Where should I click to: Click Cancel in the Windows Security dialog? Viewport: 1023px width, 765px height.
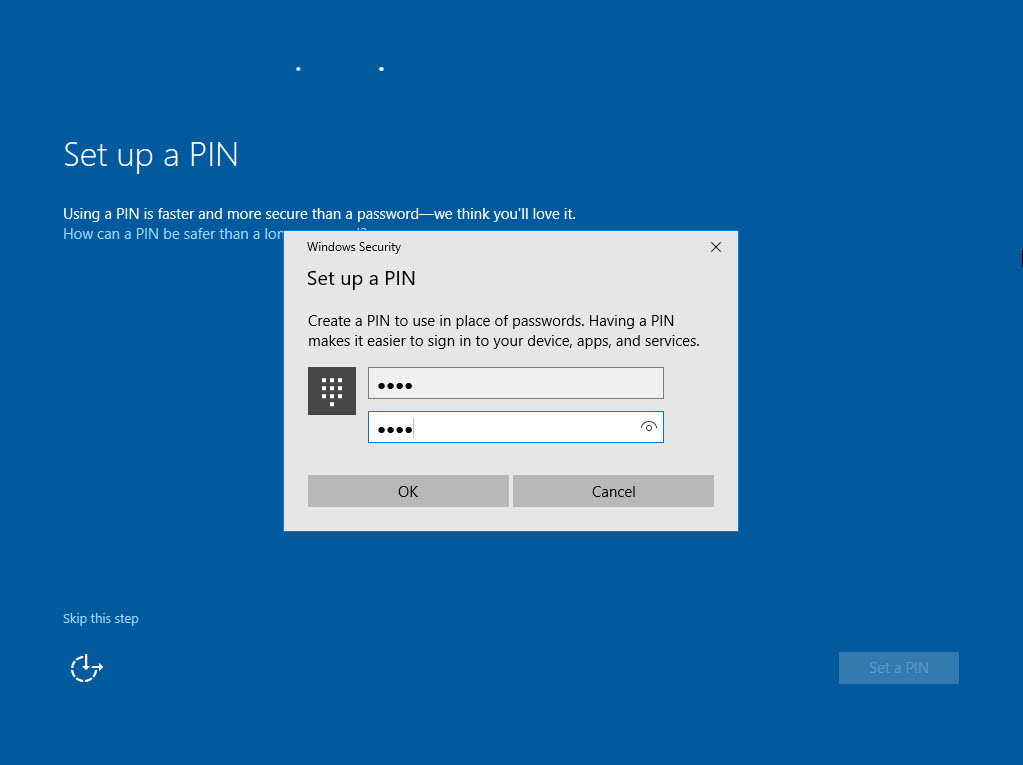[x=613, y=491]
